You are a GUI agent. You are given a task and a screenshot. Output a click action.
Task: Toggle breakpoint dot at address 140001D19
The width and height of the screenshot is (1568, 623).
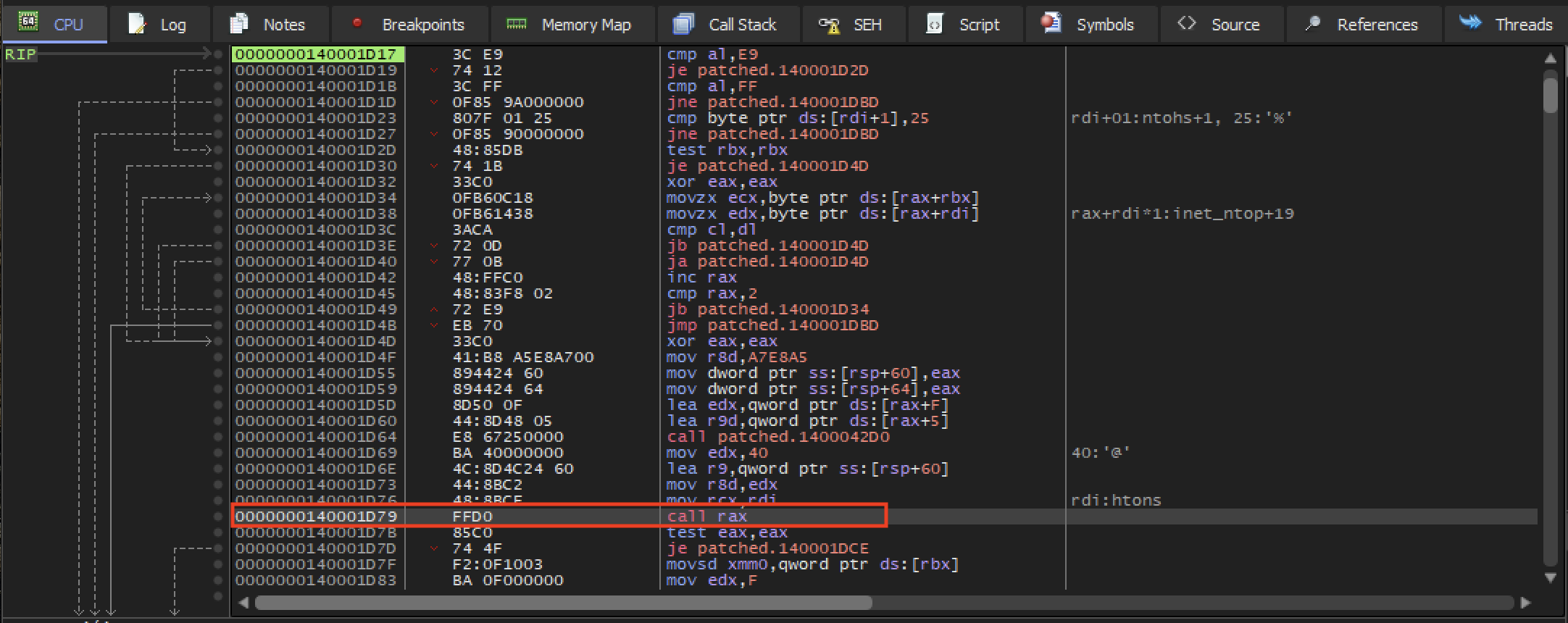coord(218,70)
